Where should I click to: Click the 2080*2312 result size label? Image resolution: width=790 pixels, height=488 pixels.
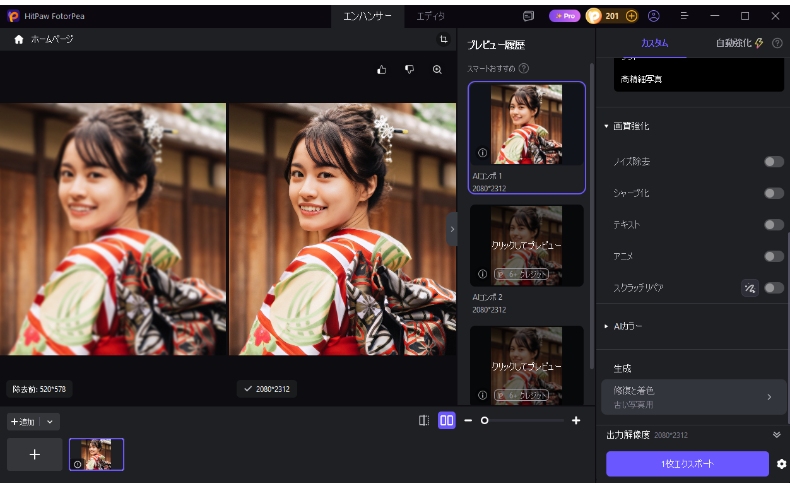coord(267,389)
